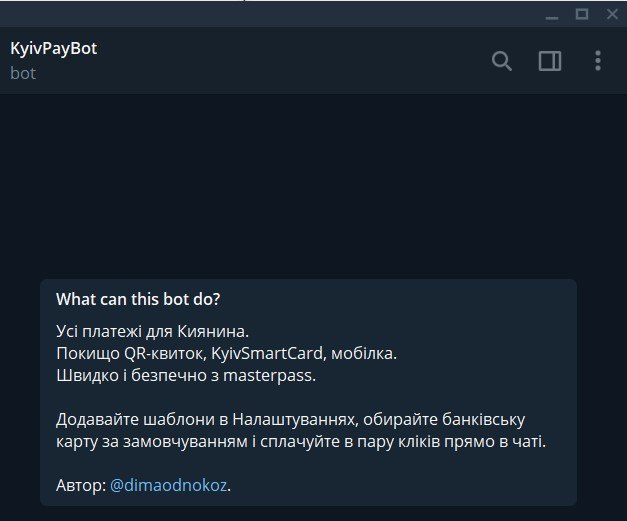Viewport: 627px width, 521px height.
Task: Close the Telegram window
Action: click(612, 14)
